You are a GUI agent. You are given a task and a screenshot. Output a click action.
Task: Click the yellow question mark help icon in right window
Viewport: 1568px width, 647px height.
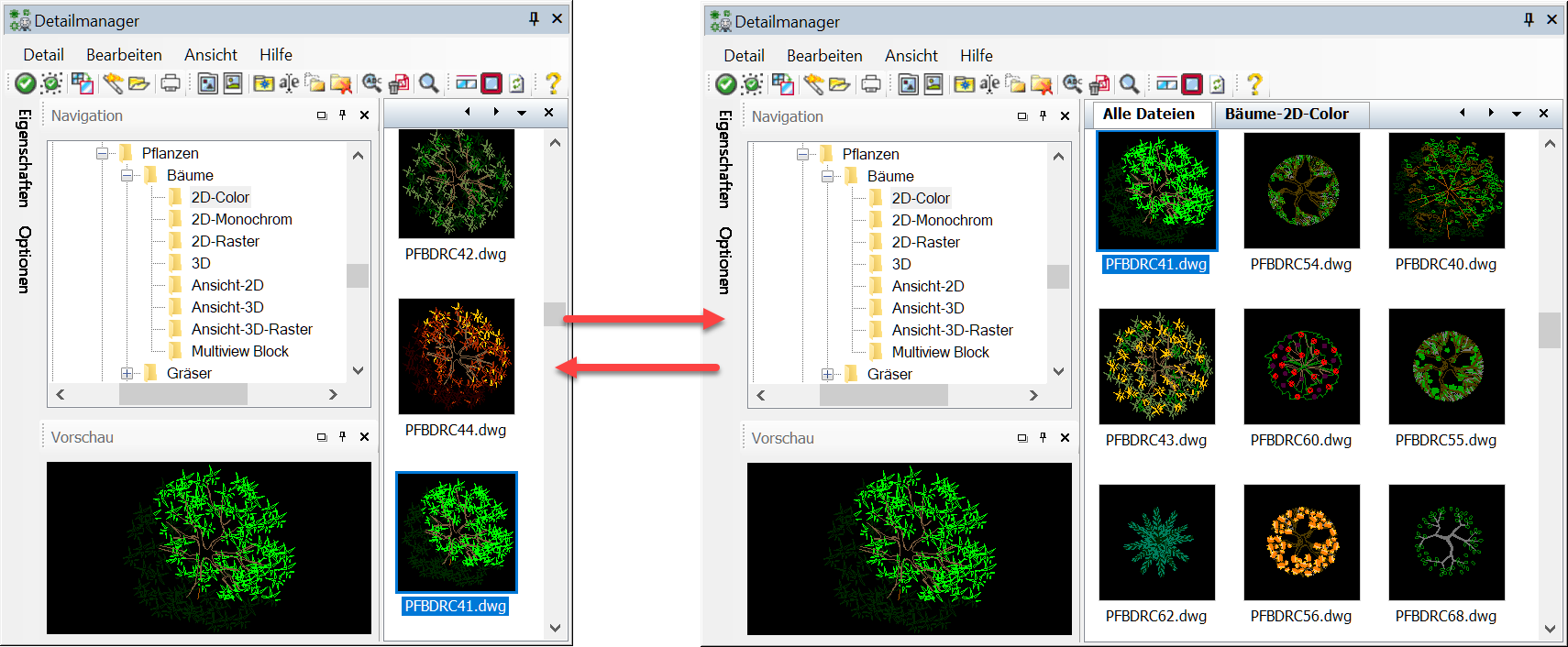pos(1253,84)
